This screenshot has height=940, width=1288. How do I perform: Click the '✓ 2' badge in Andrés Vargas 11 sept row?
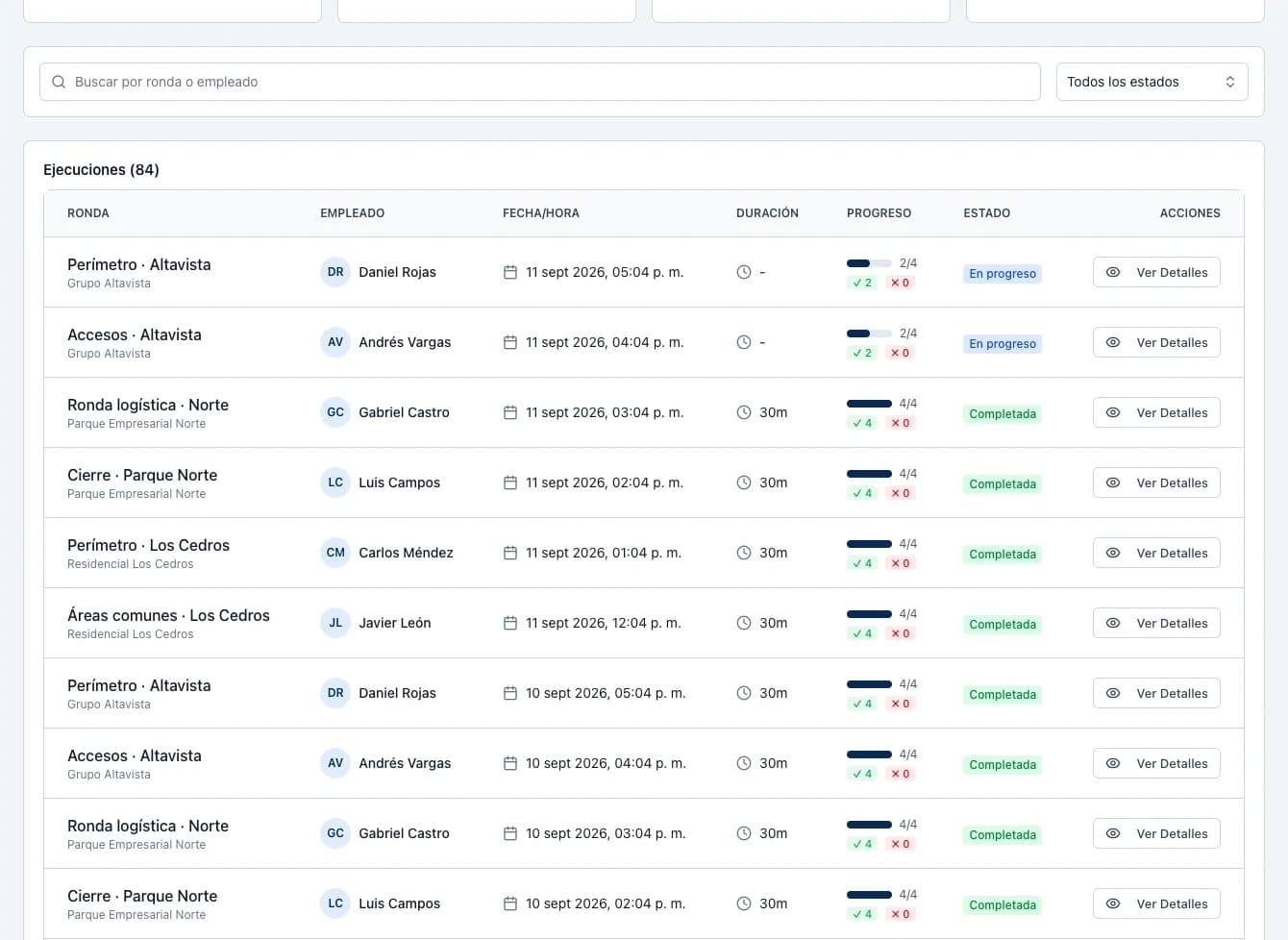coord(862,353)
